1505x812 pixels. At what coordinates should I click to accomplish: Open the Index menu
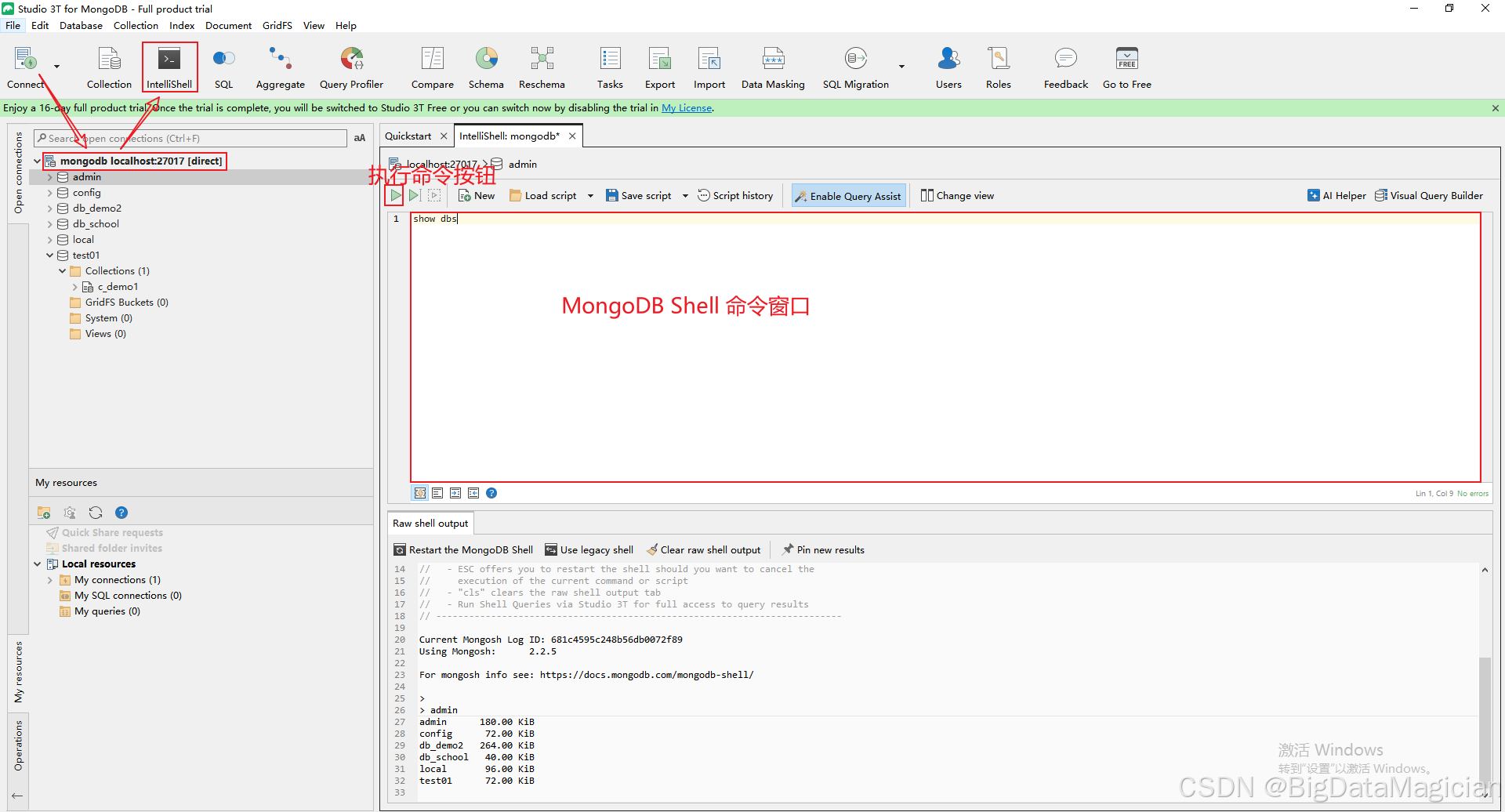point(182,25)
